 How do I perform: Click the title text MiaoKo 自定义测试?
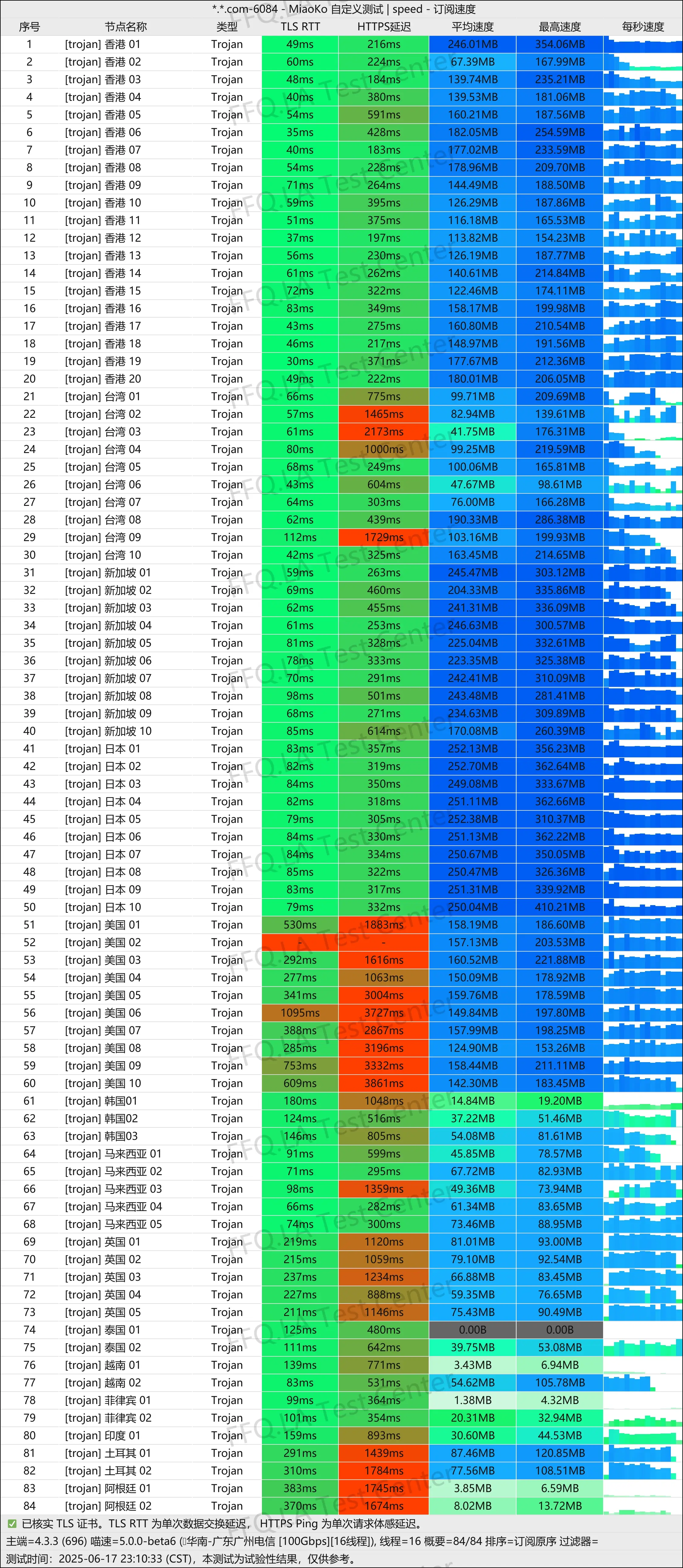click(x=336, y=9)
